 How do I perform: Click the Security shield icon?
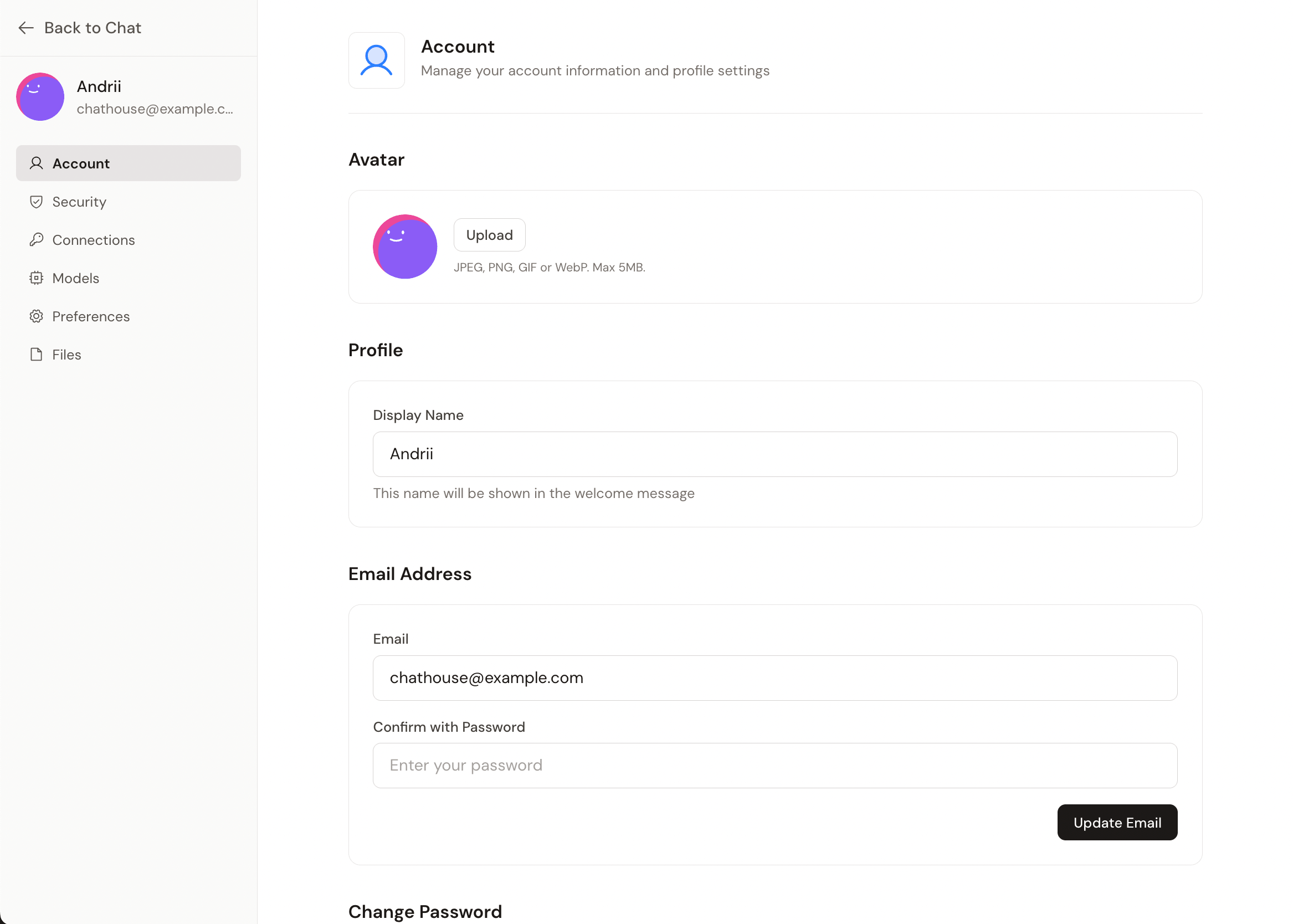click(37, 202)
